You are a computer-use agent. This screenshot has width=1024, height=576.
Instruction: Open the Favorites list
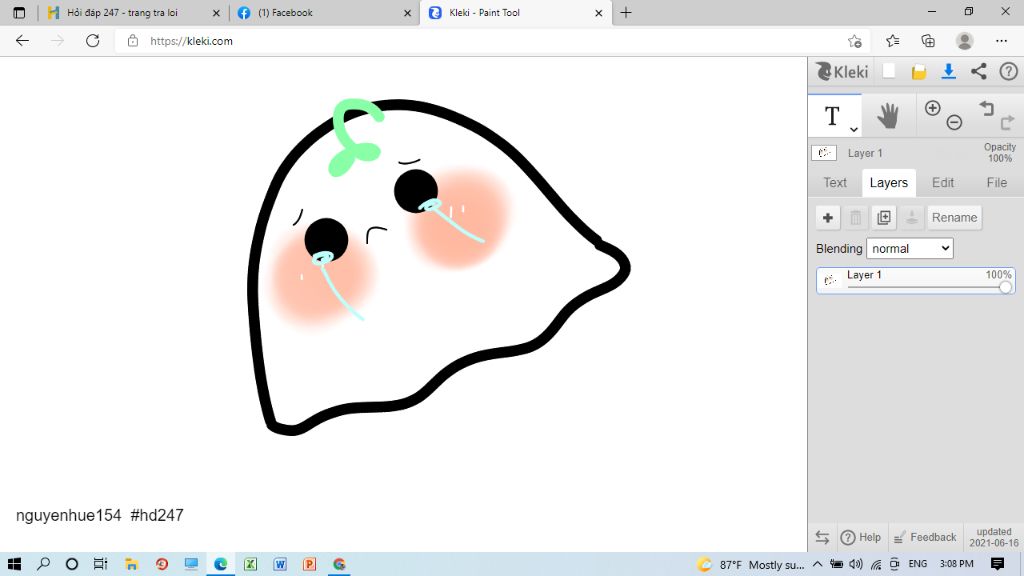[x=893, y=40]
